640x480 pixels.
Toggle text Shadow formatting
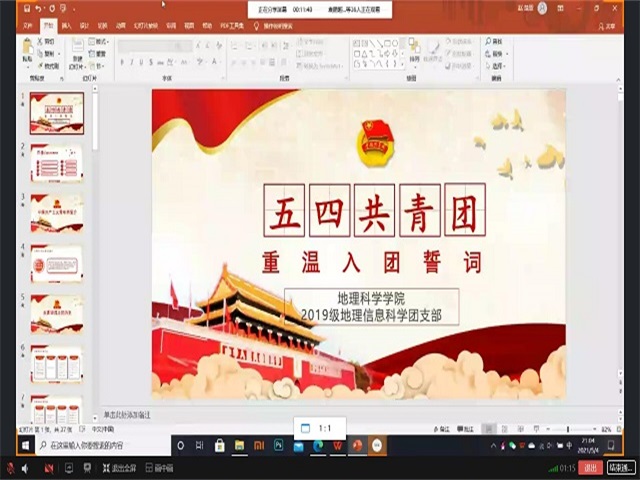click(x=151, y=62)
